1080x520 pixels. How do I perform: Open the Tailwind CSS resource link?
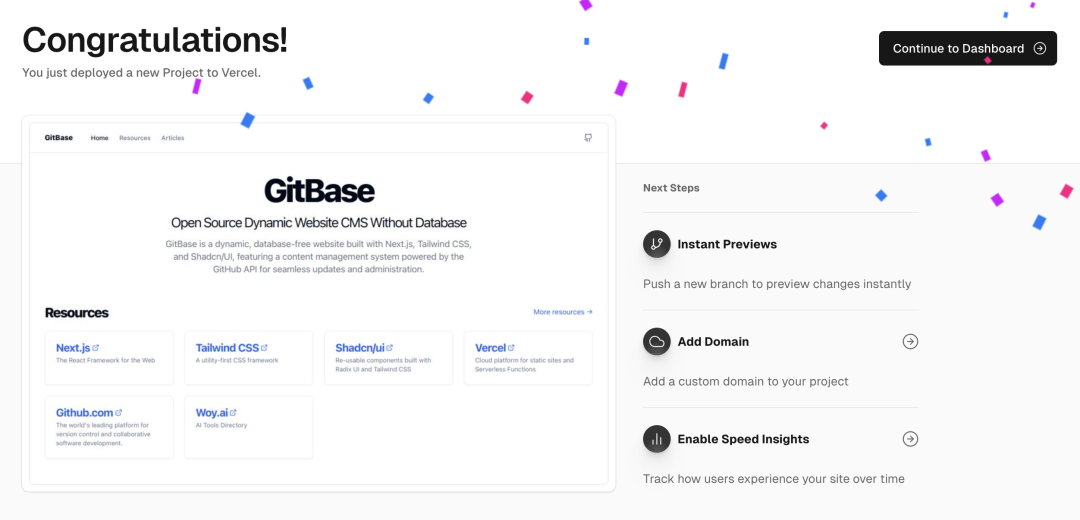[227, 348]
